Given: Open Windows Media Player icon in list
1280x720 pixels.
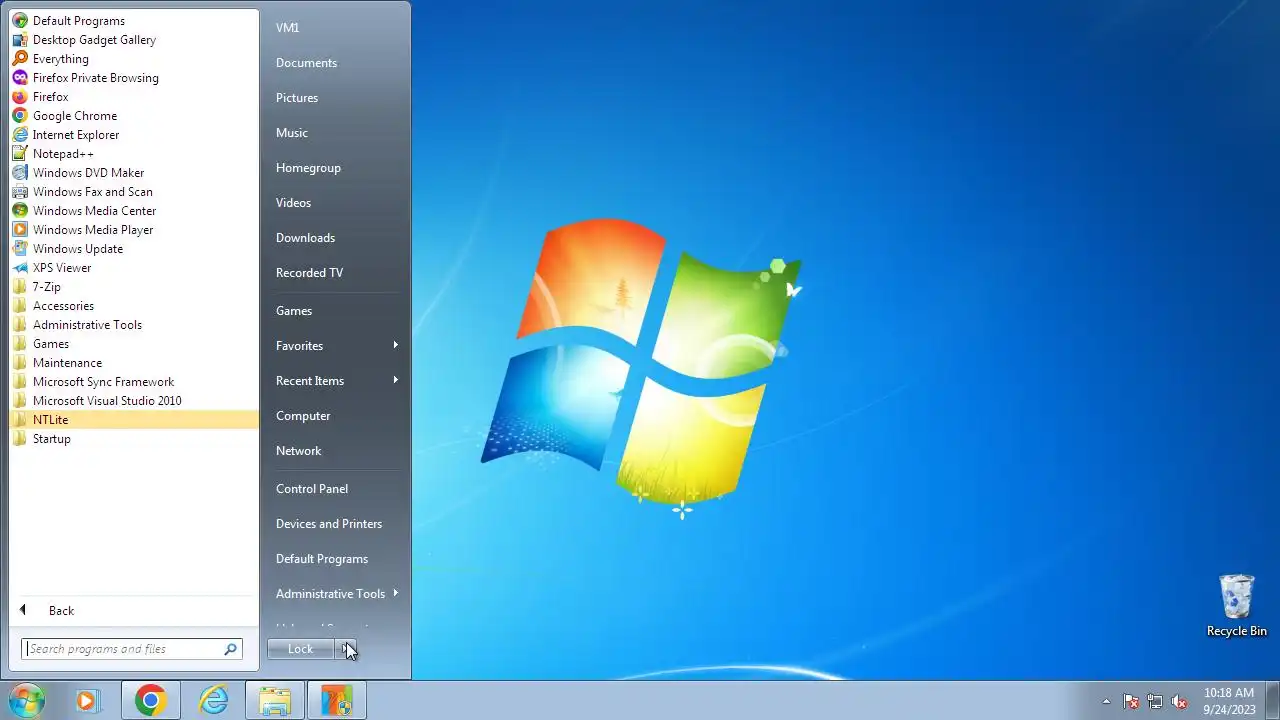Looking at the screenshot, I should pyautogui.click(x=20, y=230).
